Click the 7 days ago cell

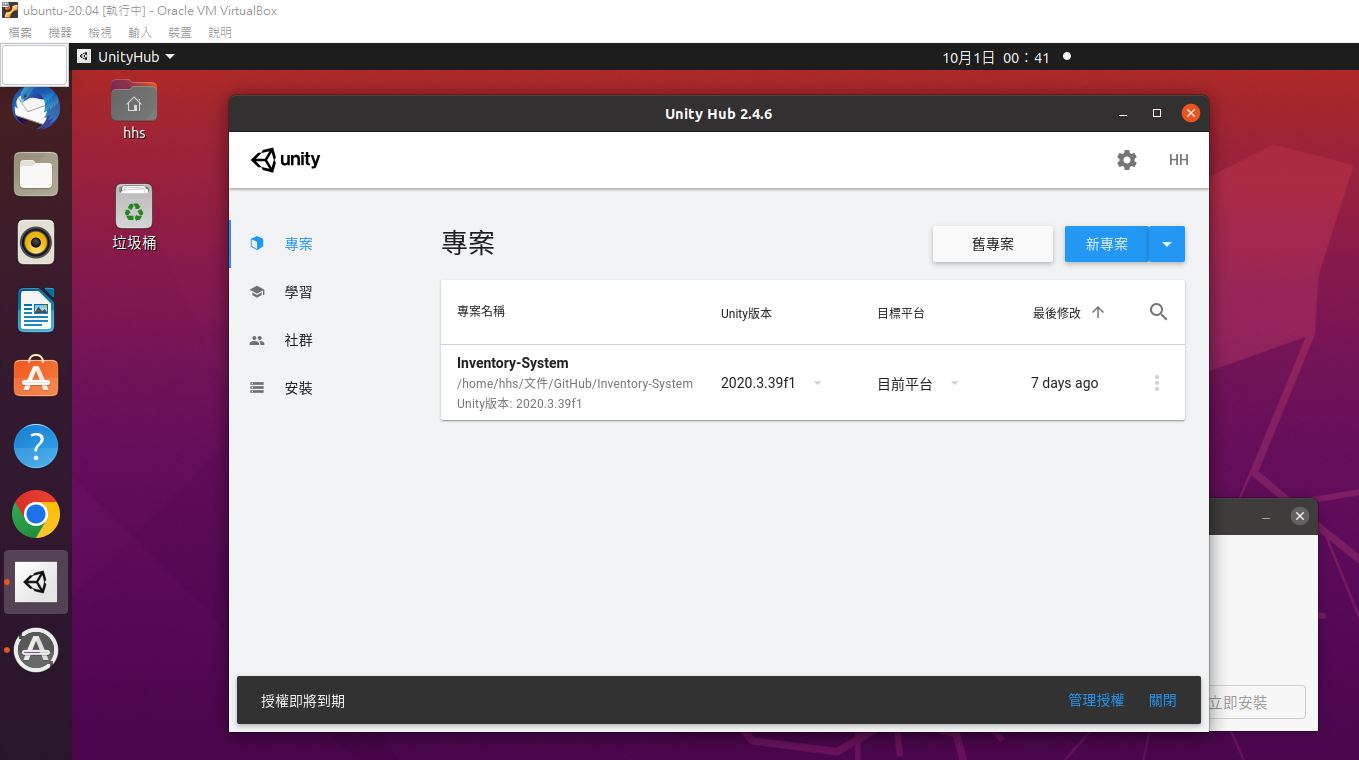pos(1064,383)
